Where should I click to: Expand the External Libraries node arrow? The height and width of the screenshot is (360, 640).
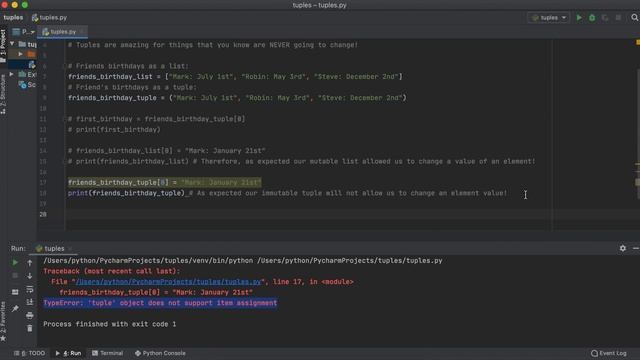click(12, 74)
